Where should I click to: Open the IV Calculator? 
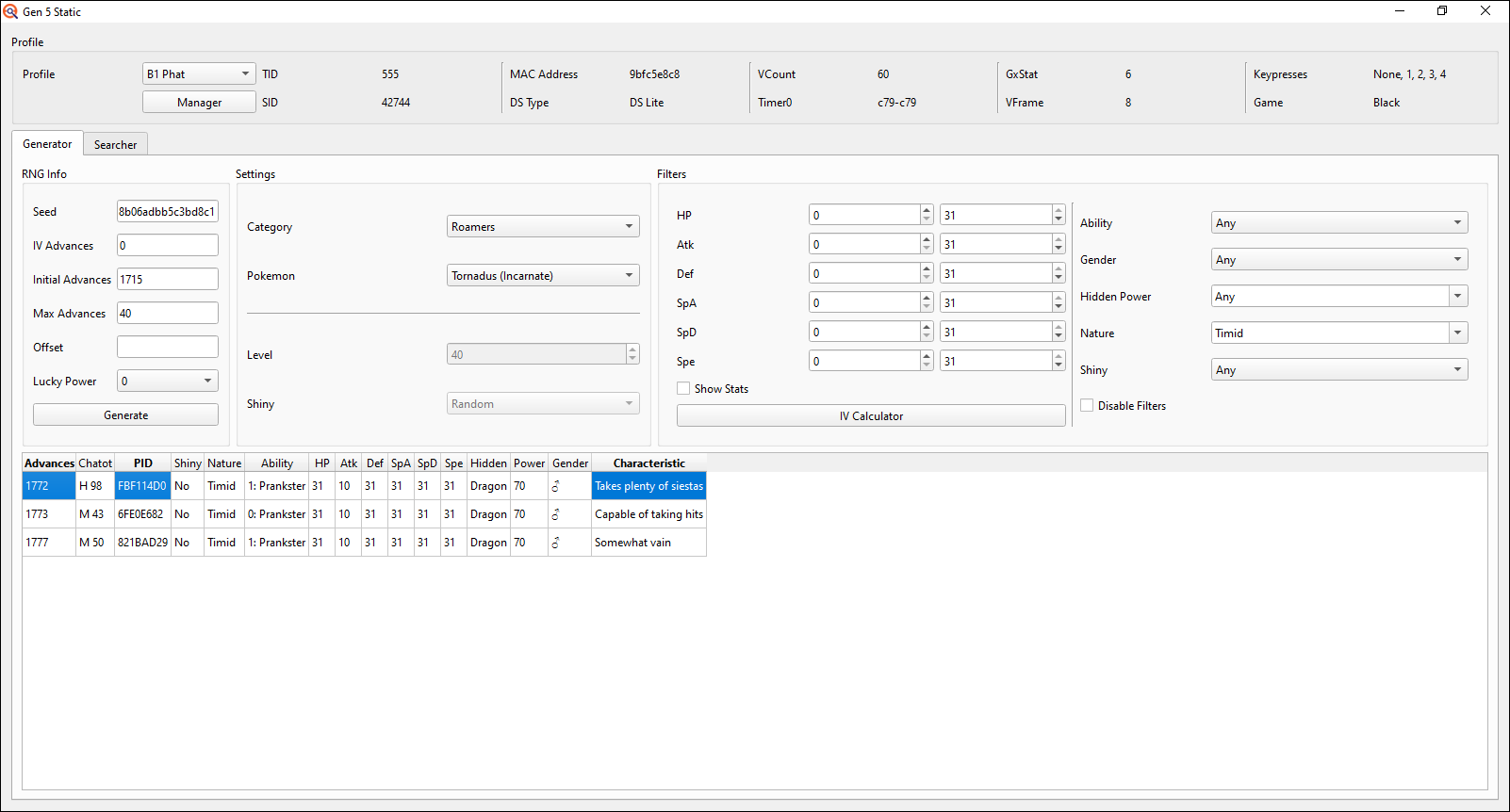[x=871, y=415]
